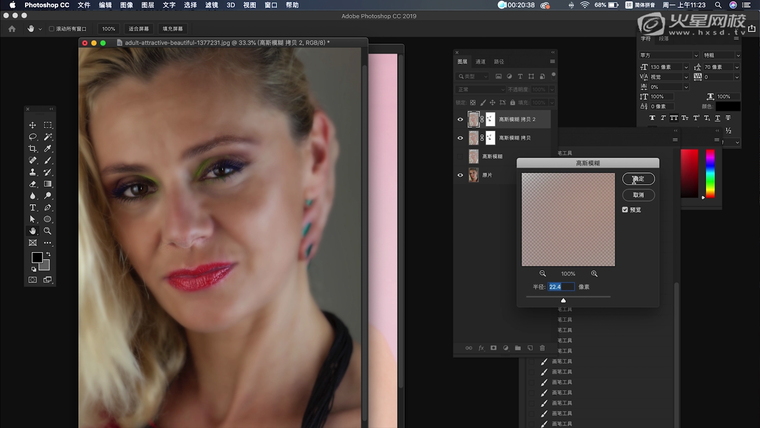The image size is (760, 428).
Task: Click zoom-out magnifier in Gaussian Blur dialog
Action: (543, 273)
